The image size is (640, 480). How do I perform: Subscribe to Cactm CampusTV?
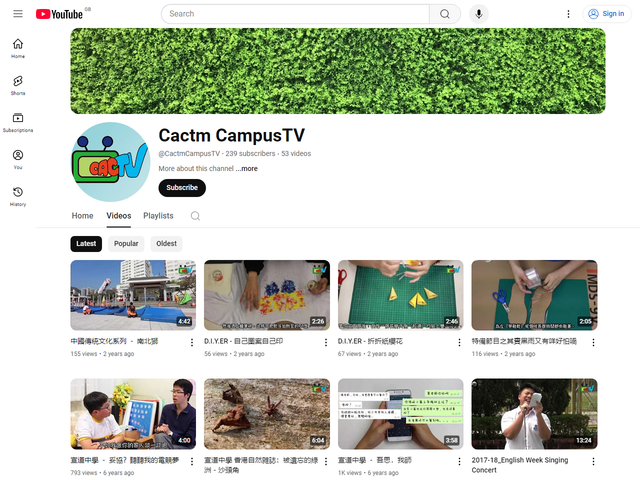click(x=182, y=188)
